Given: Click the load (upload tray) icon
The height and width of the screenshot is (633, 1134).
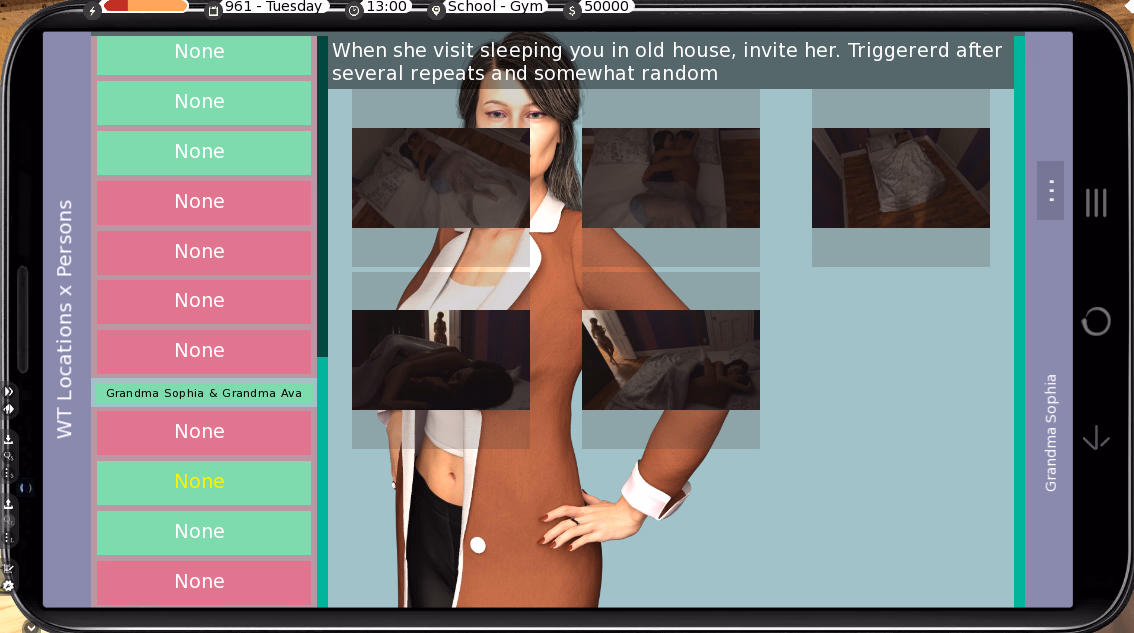Looking at the screenshot, I should click(x=9, y=504).
